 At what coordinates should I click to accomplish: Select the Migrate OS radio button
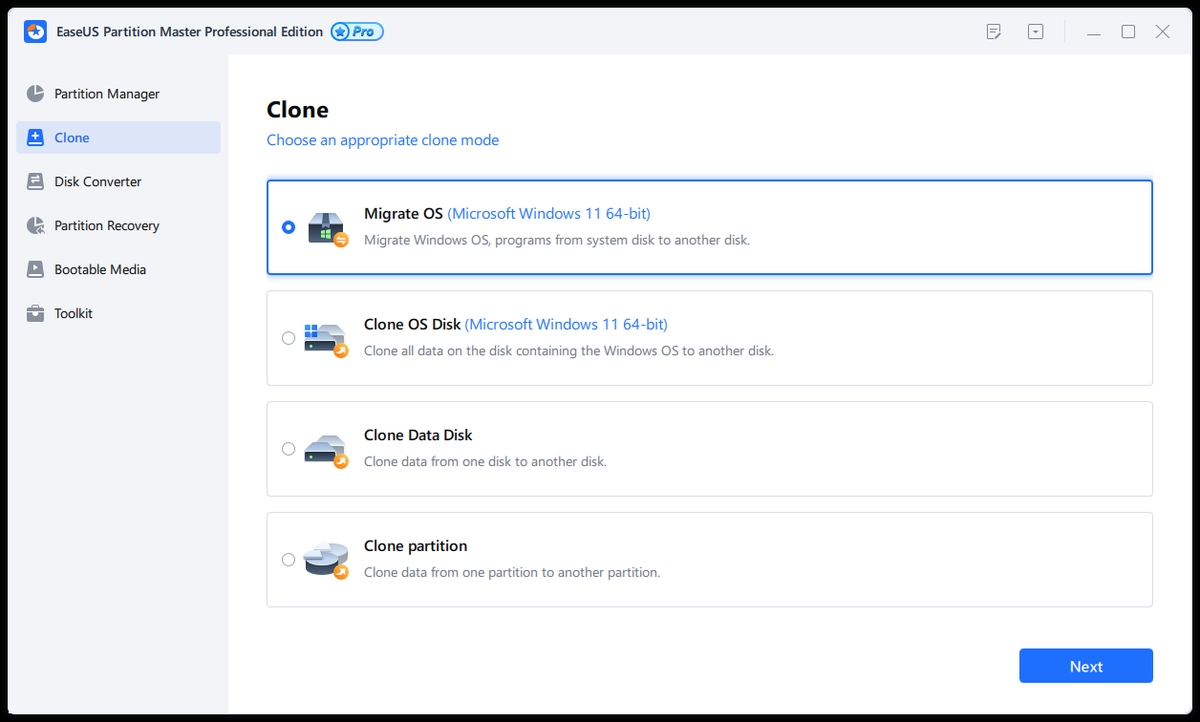click(289, 228)
